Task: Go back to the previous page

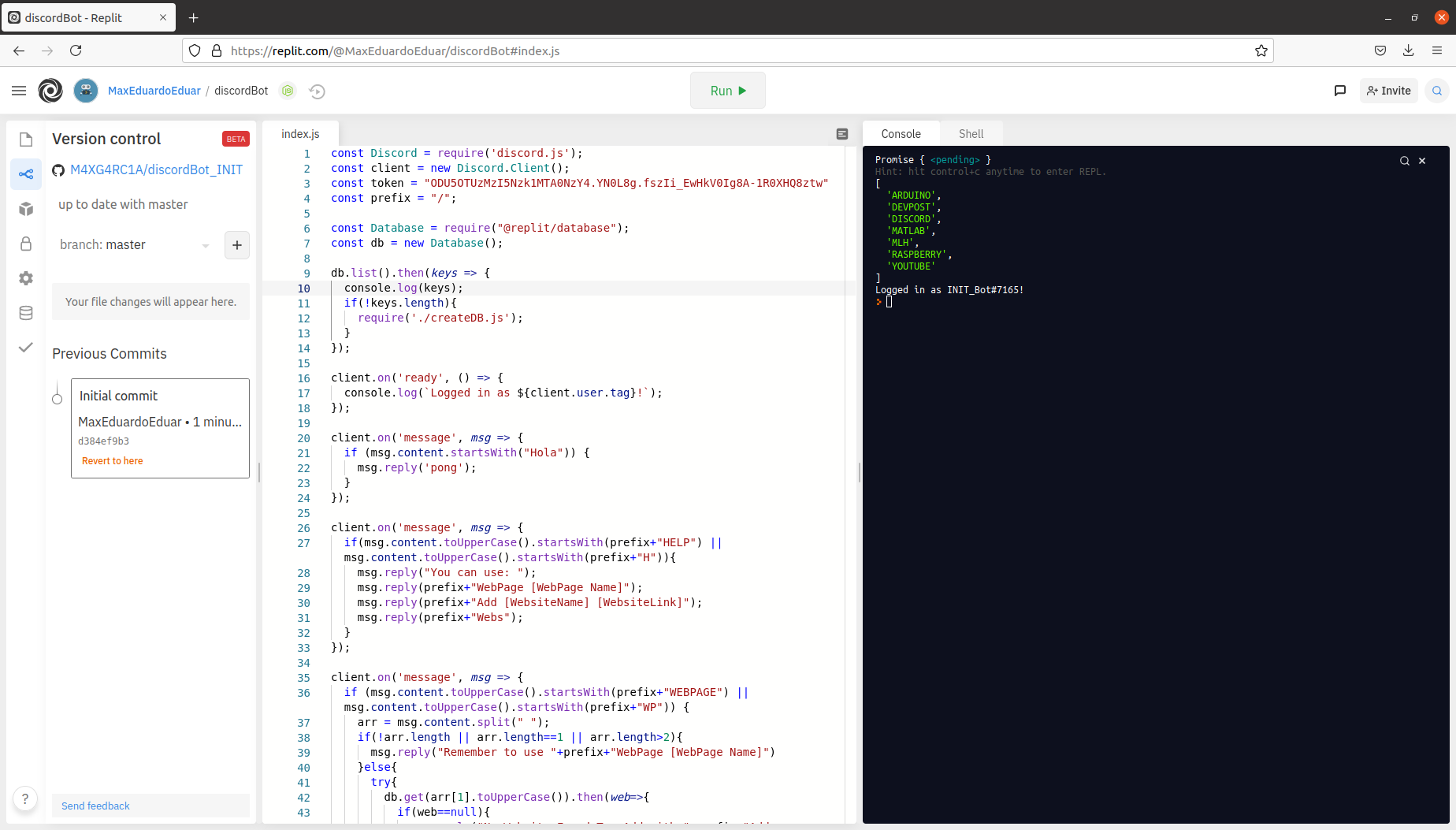Action: click(x=19, y=50)
